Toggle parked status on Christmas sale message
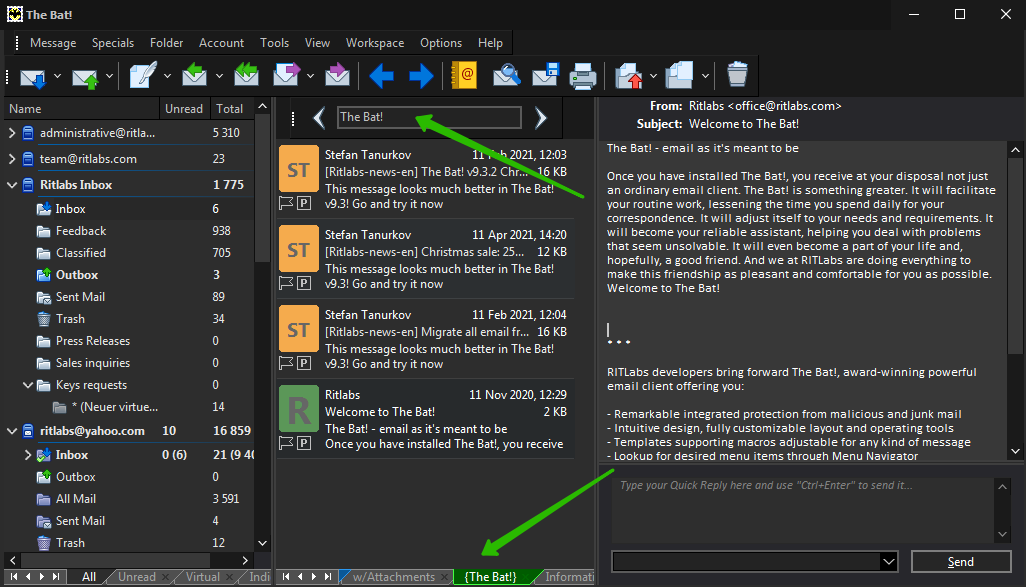 304,283
